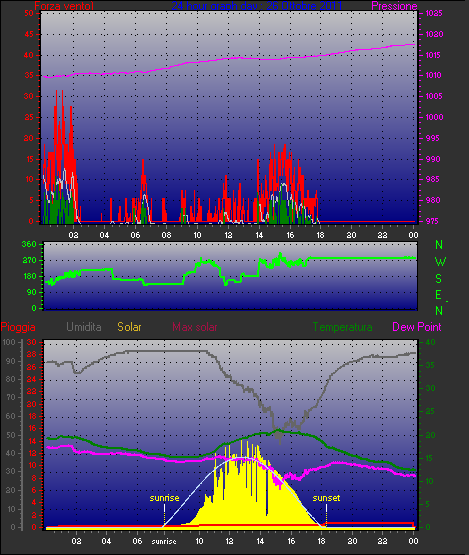Click the sunrise marker in bottom graph

(x=164, y=498)
